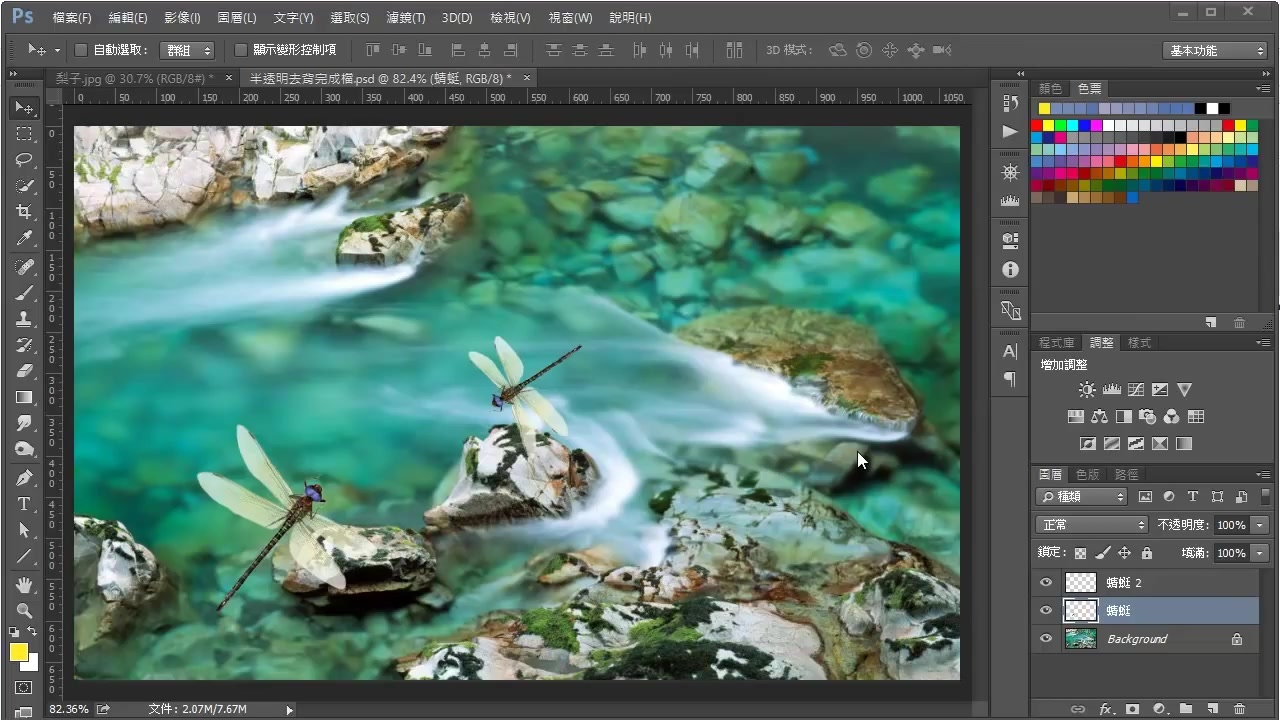Select the Pen tool
This screenshot has height=720, width=1280.
tap(25, 478)
